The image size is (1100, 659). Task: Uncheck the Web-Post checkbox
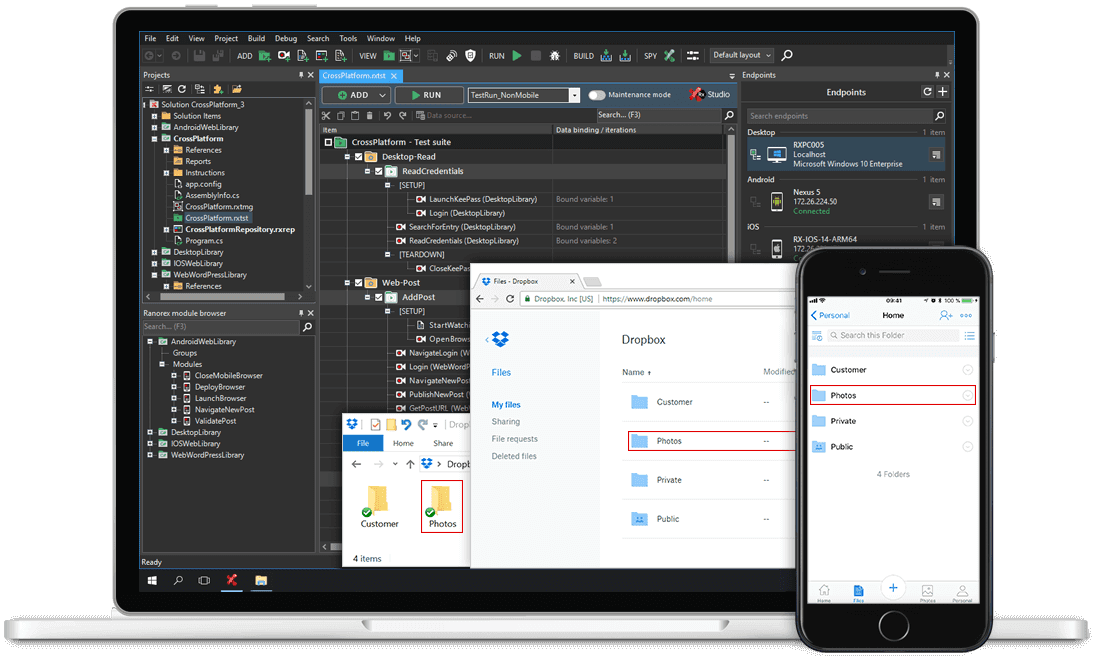coord(358,283)
